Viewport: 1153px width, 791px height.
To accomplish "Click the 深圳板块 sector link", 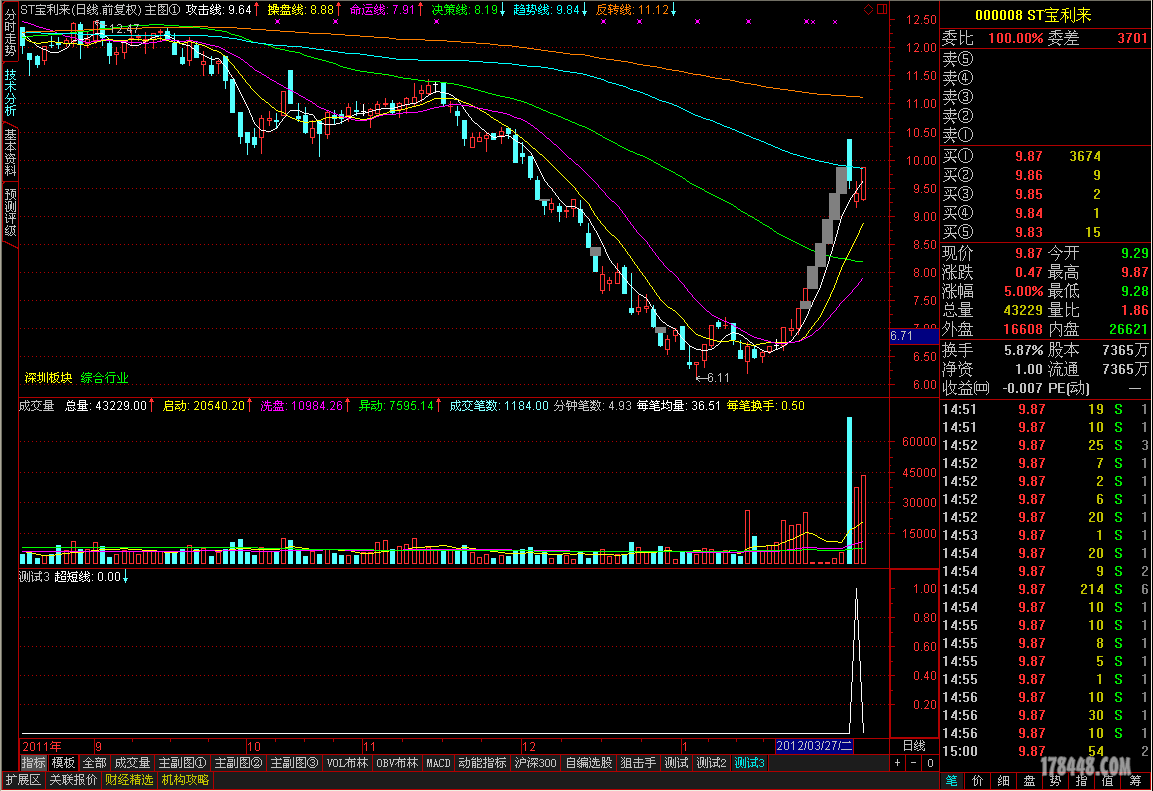I will click(x=49, y=378).
